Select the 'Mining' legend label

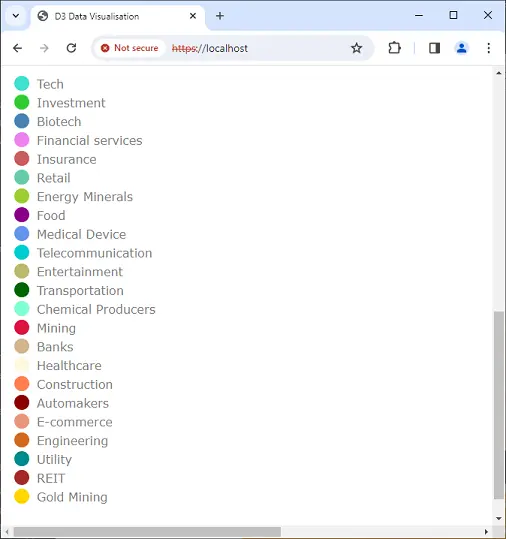point(56,328)
